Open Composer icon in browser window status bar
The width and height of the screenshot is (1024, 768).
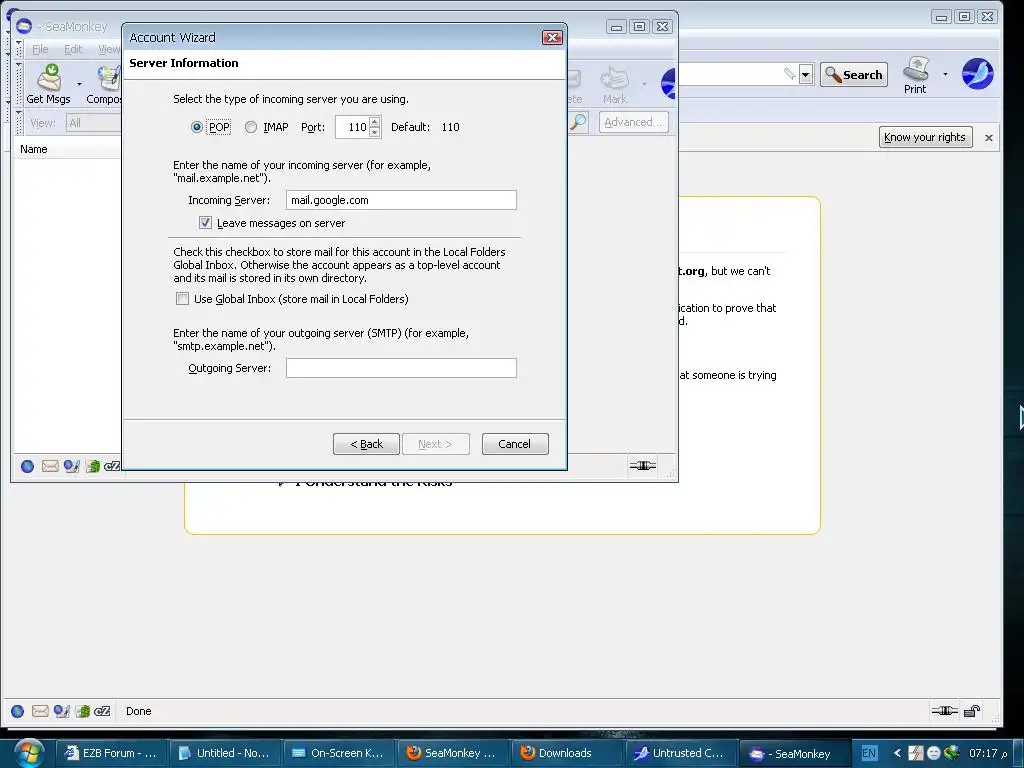pos(61,711)
